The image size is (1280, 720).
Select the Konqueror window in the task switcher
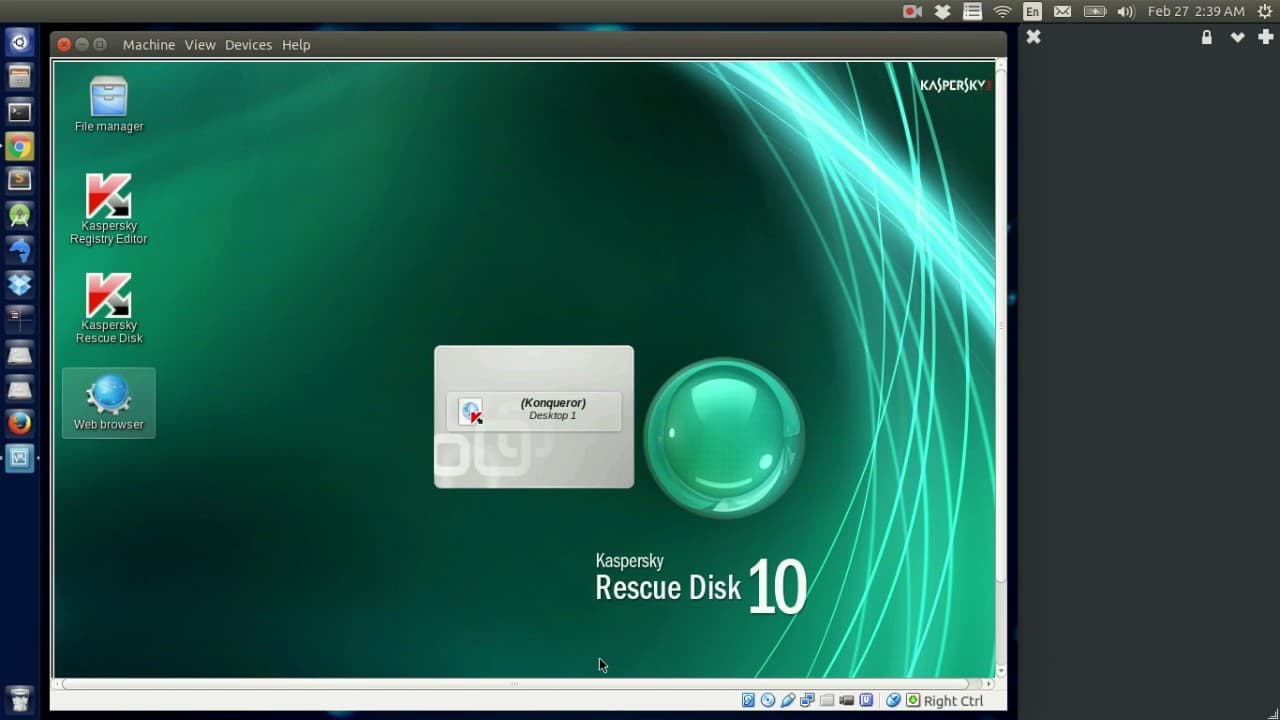(x=534, y=411)
